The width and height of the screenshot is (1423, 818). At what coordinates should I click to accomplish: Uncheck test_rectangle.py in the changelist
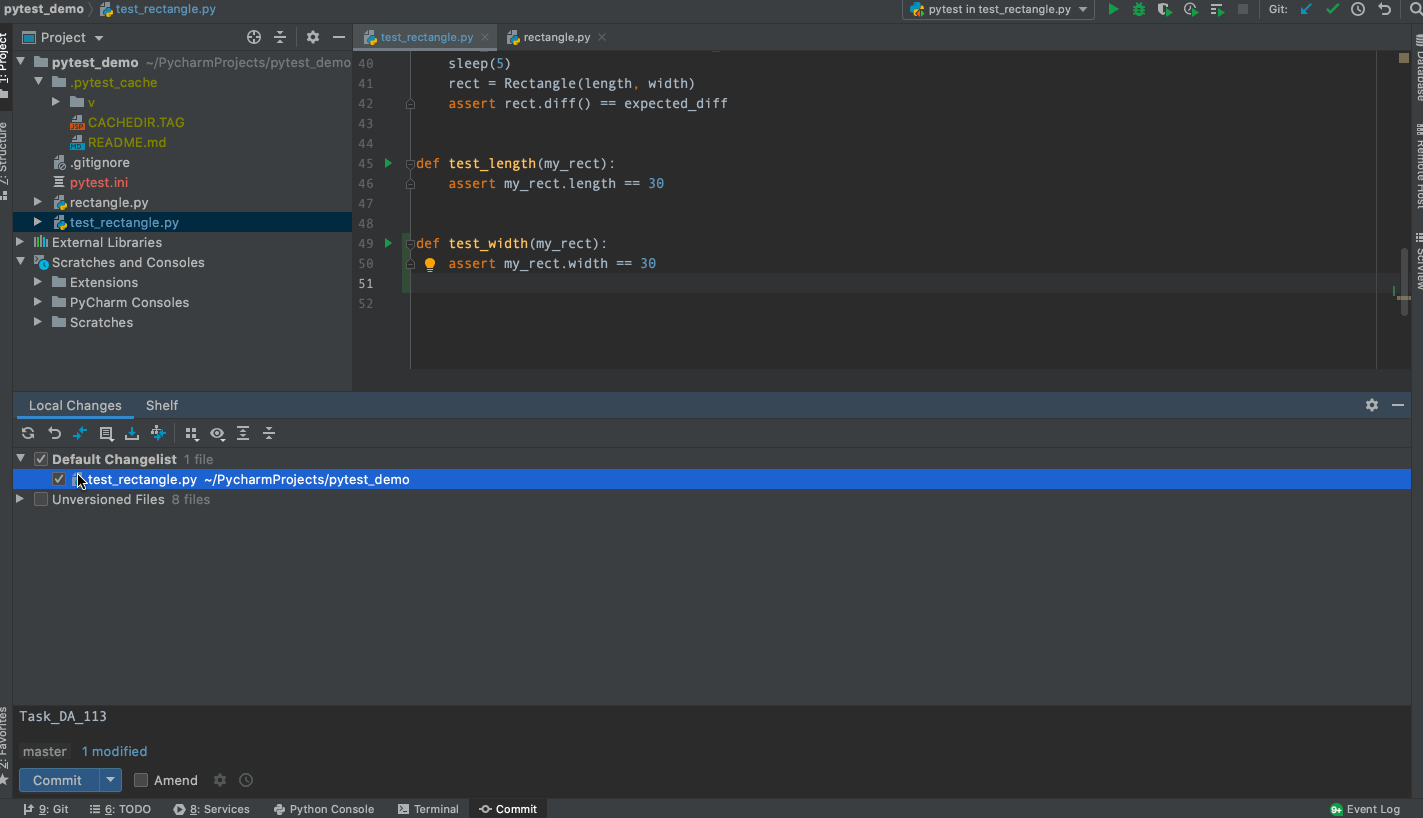click(59, 479)
